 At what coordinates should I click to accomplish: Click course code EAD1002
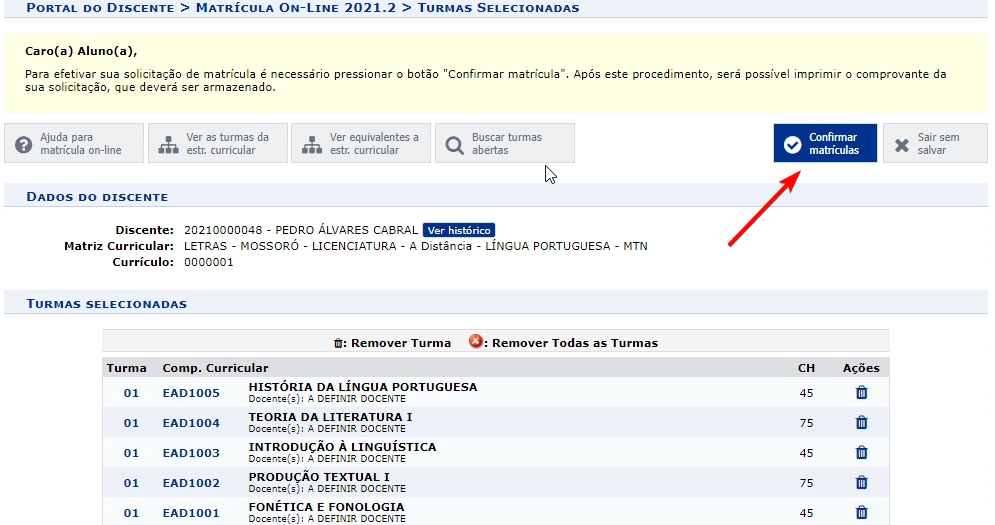coord(191,483)
